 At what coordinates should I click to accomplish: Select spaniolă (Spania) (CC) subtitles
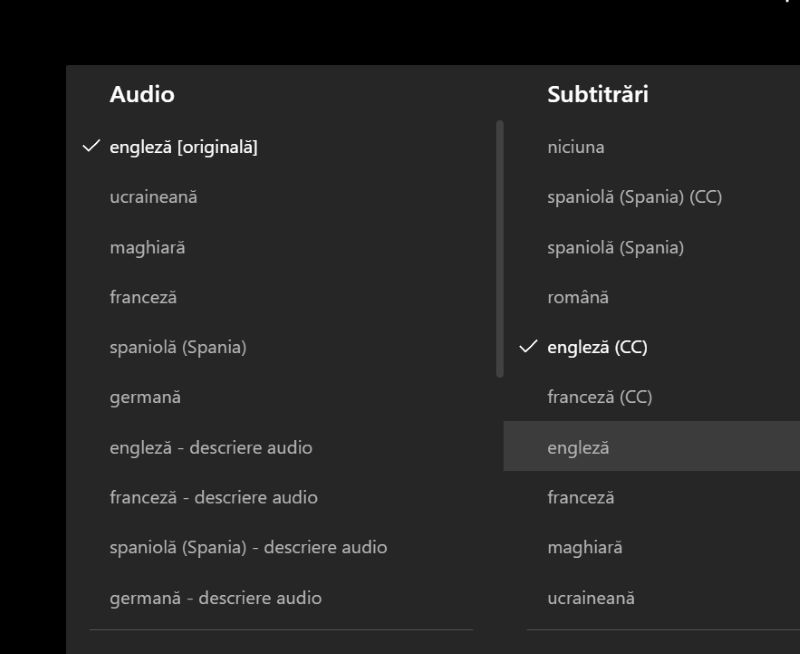pos(634,197)
